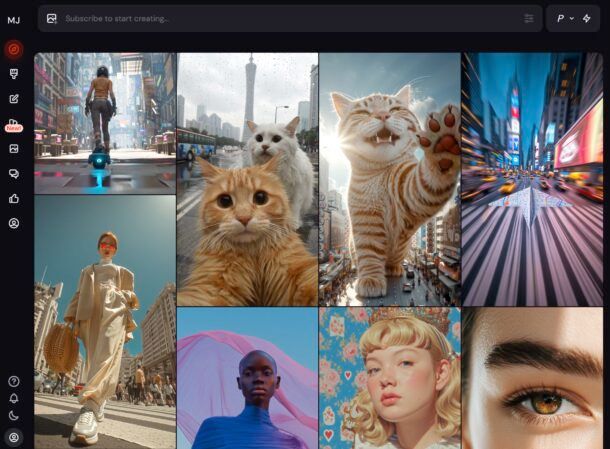
Task: Click the MJ logo
Action: tap(14, 20)
